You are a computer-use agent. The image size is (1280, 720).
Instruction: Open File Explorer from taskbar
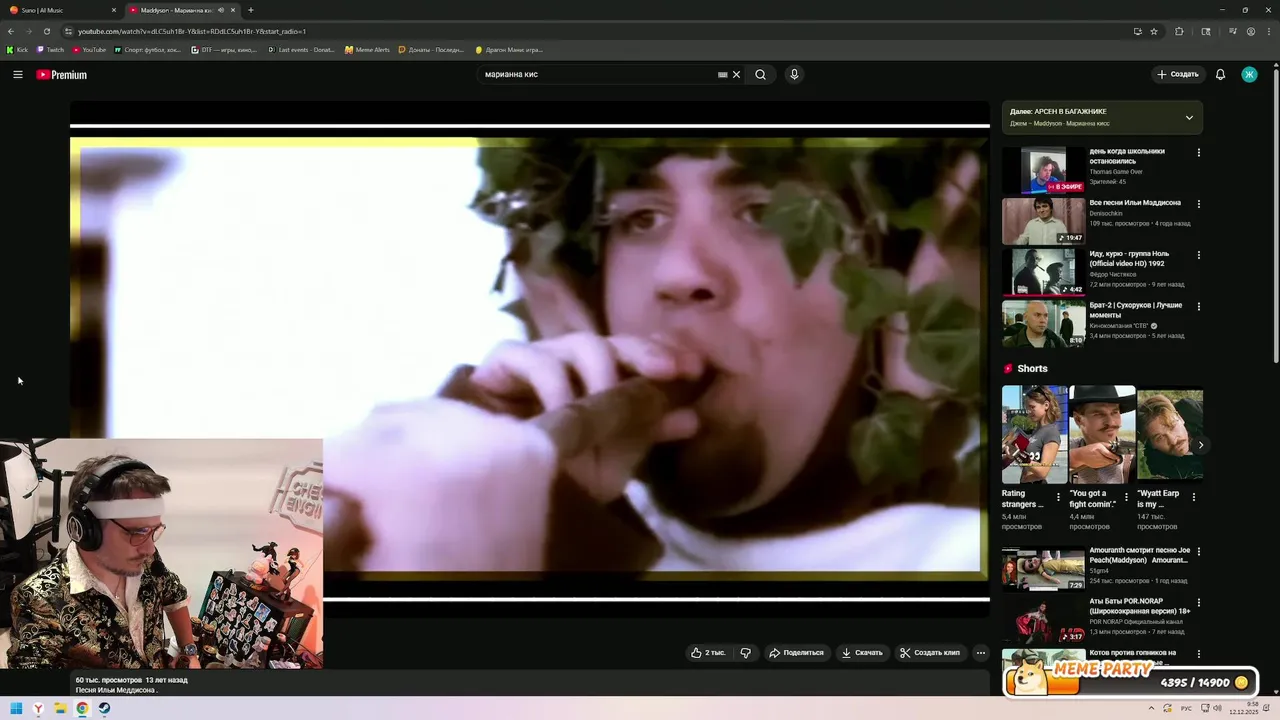click(x=60, y=709)
